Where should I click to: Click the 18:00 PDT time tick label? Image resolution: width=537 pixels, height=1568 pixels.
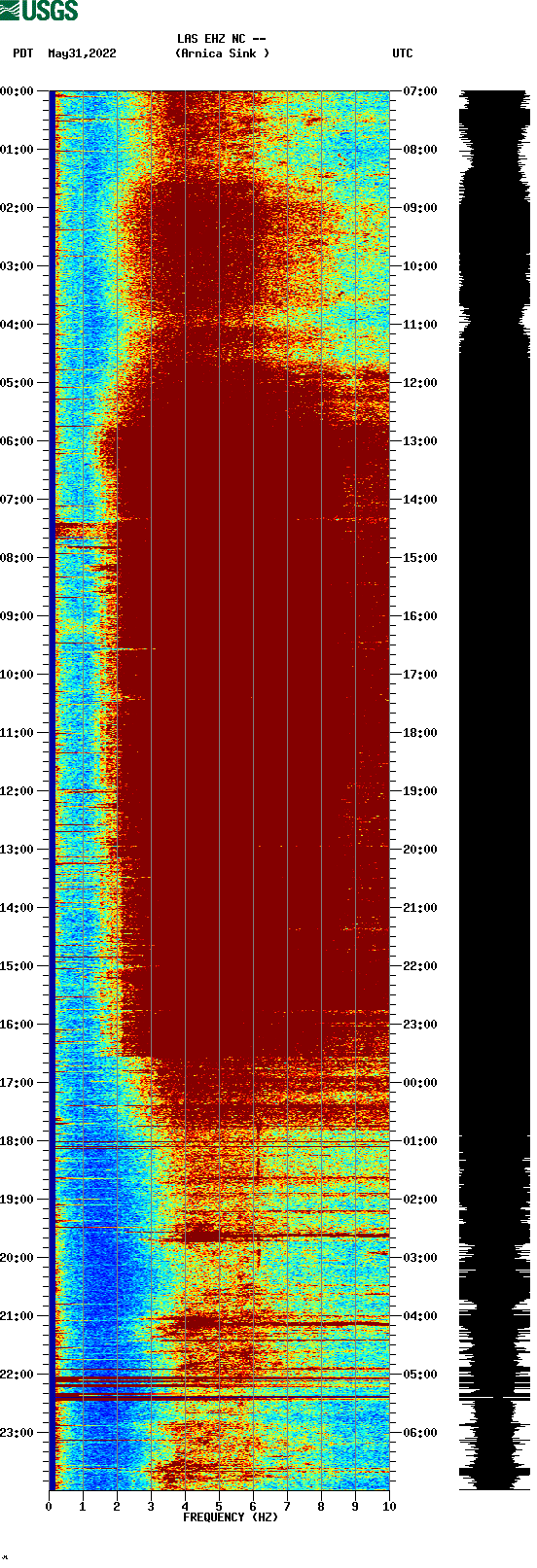pyautogui.click(x=17, y=1141)
